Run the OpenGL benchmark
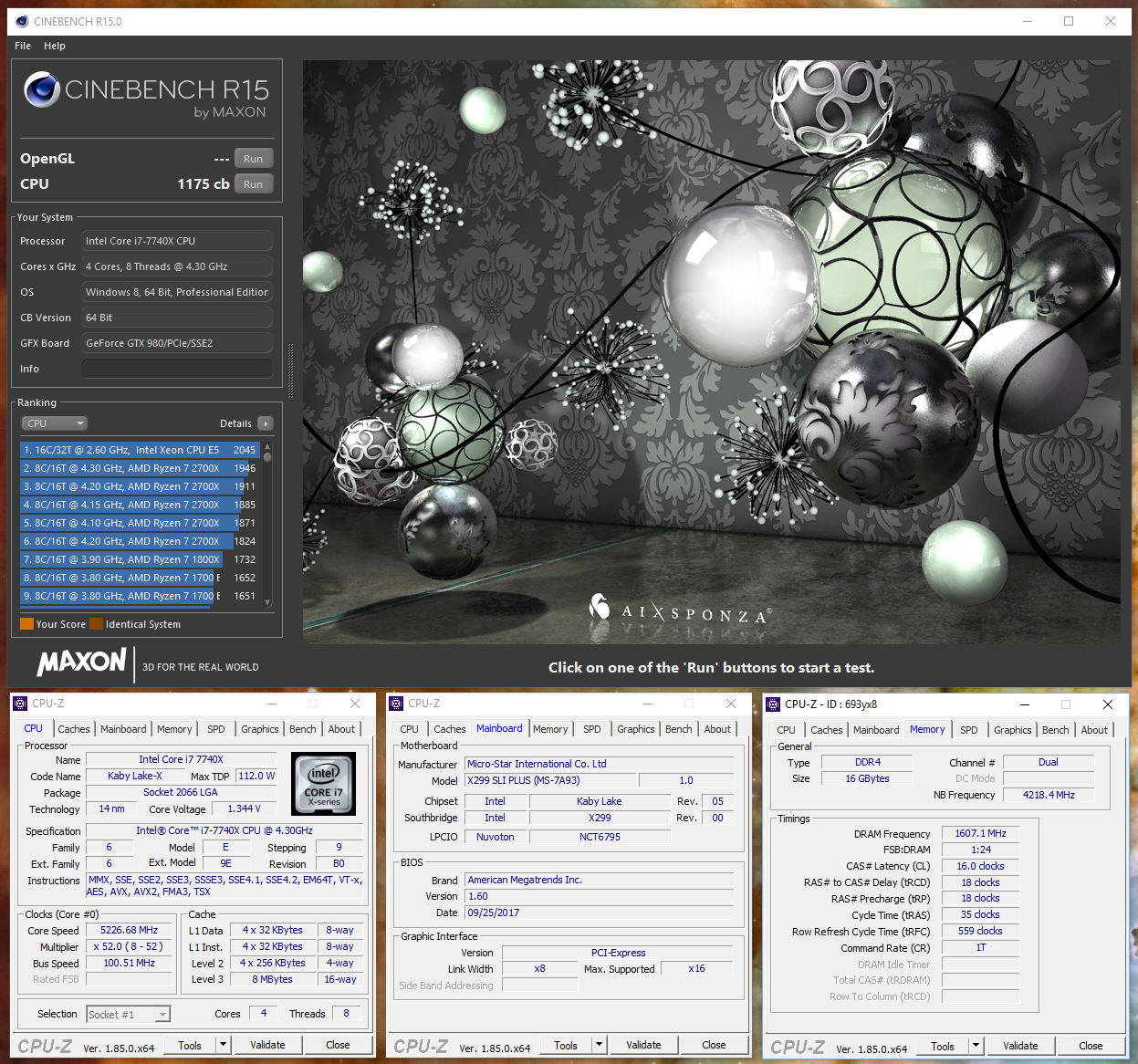The height and width of the screenshot is (1064, 1138). [254, 159]
